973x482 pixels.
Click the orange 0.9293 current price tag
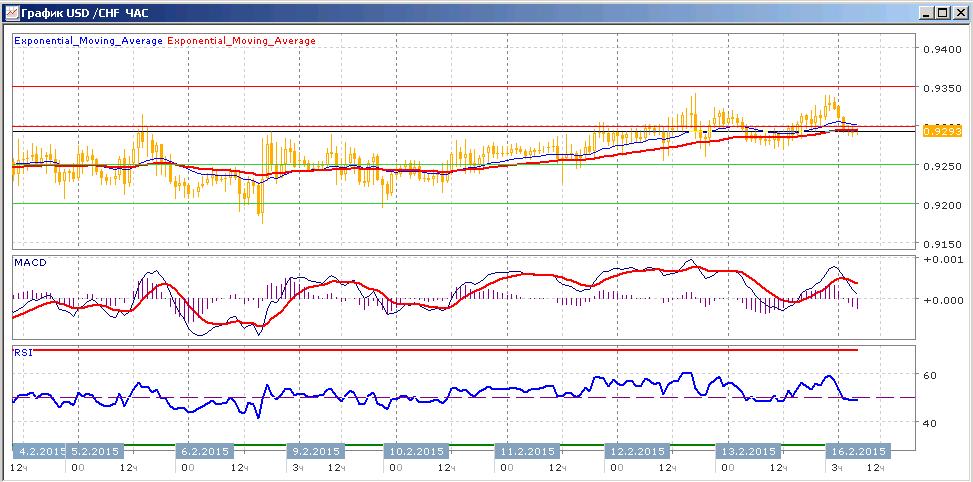tap(943, 132)
